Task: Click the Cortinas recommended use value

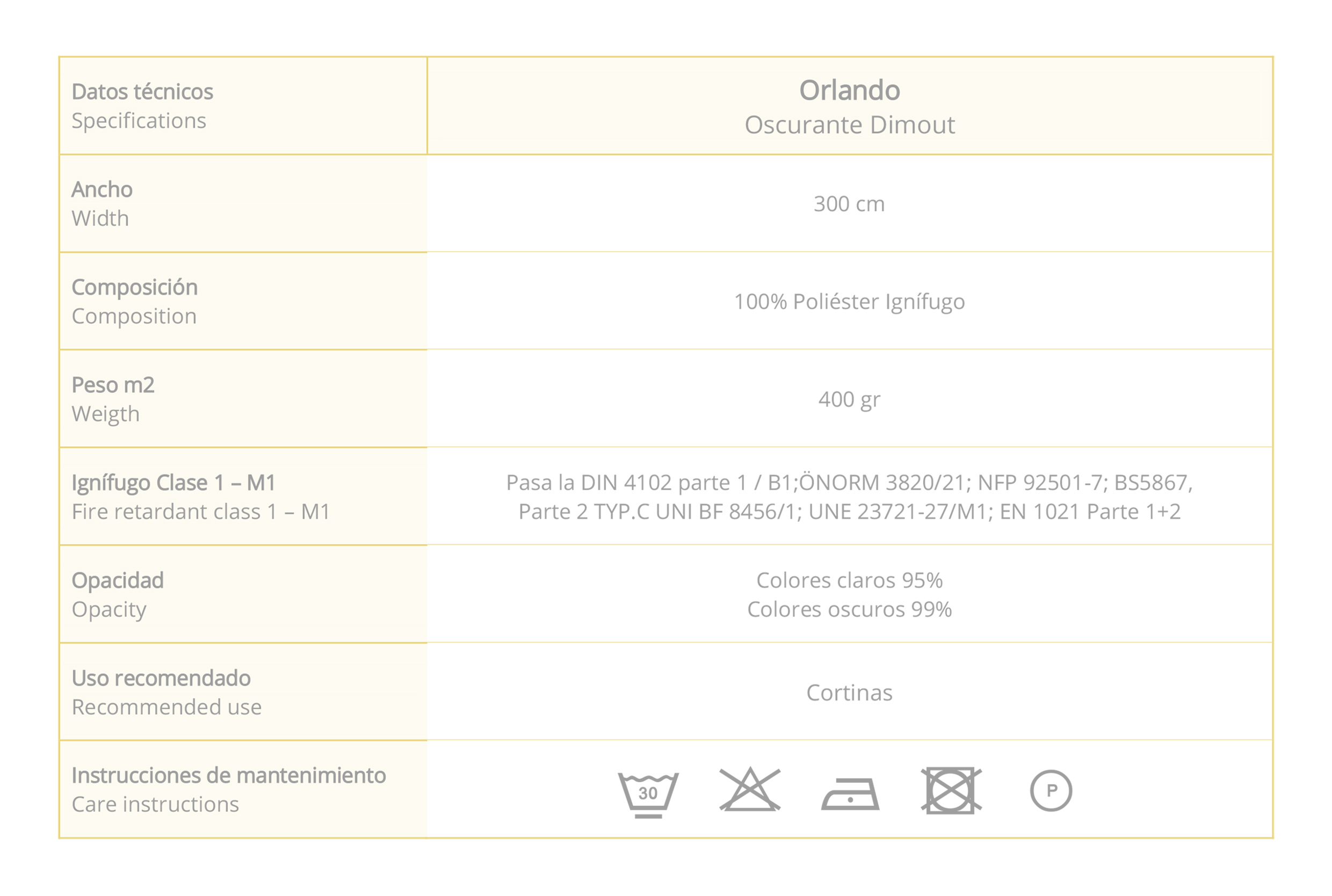Action: click(x=849, y=693)
